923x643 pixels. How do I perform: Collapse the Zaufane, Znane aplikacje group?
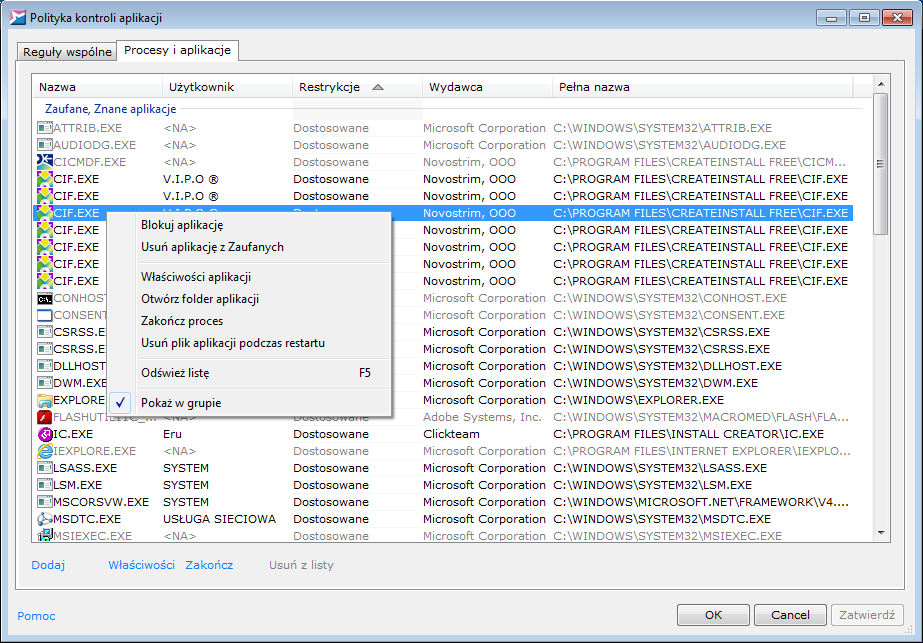tap(111, 109)
